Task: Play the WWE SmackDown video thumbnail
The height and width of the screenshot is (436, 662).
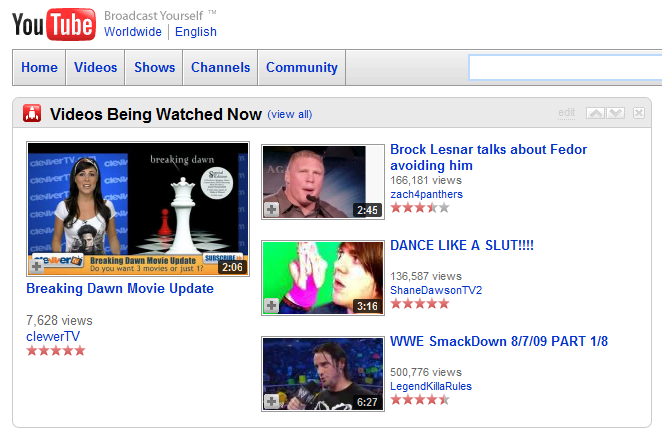Action: pyautogui.click(x=323, y=374)
